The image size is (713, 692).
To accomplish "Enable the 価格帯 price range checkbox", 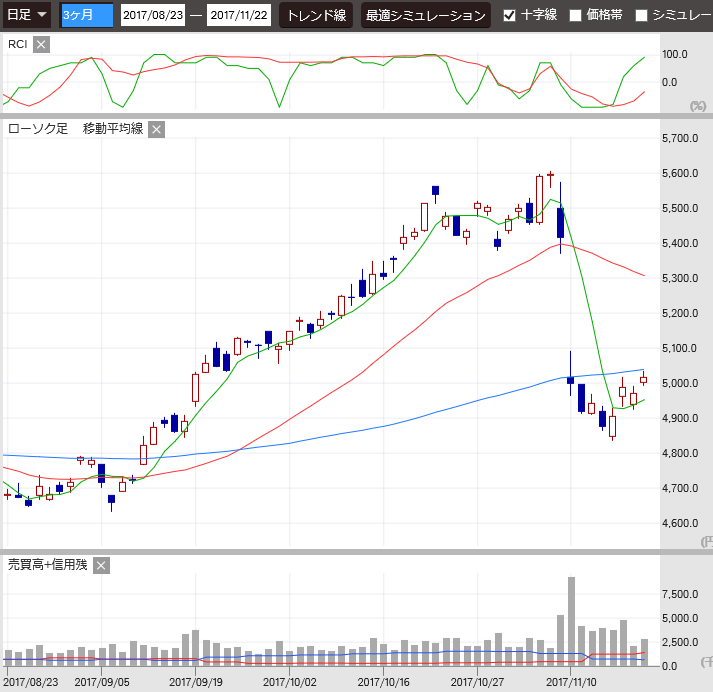I will (x=576, y=15).
